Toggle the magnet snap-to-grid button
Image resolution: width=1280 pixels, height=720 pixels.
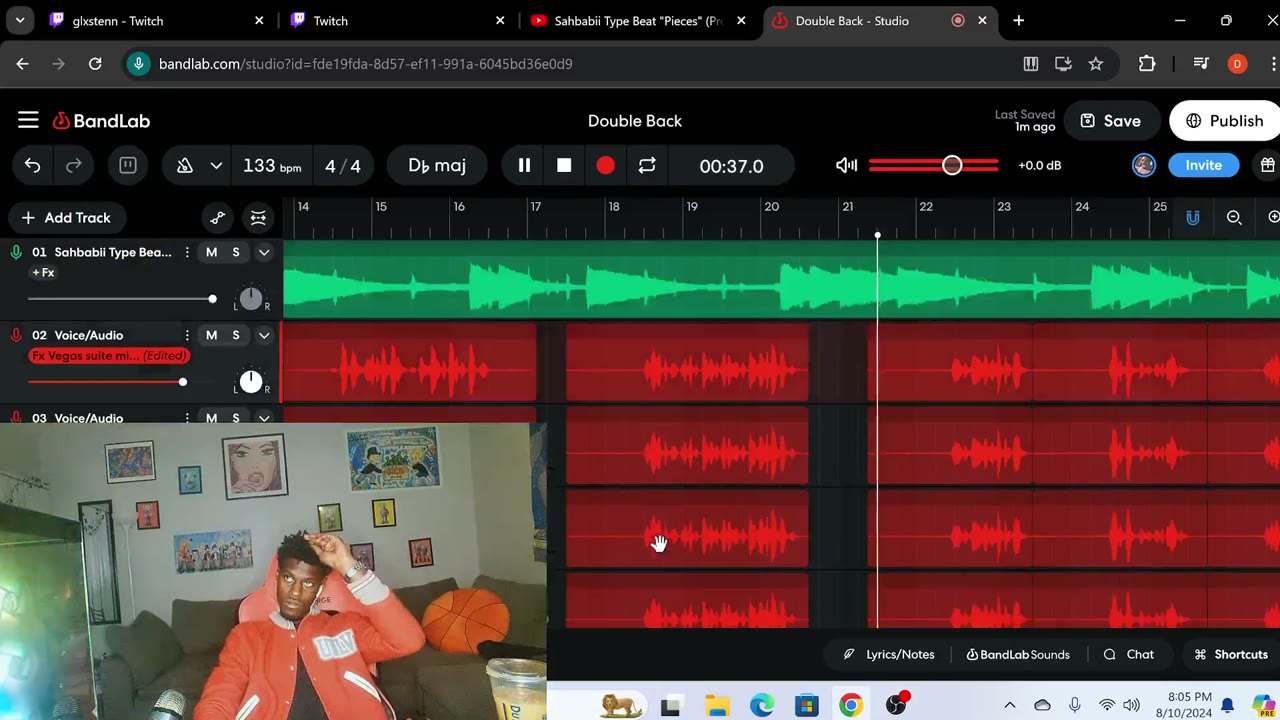coord(1192,218)
